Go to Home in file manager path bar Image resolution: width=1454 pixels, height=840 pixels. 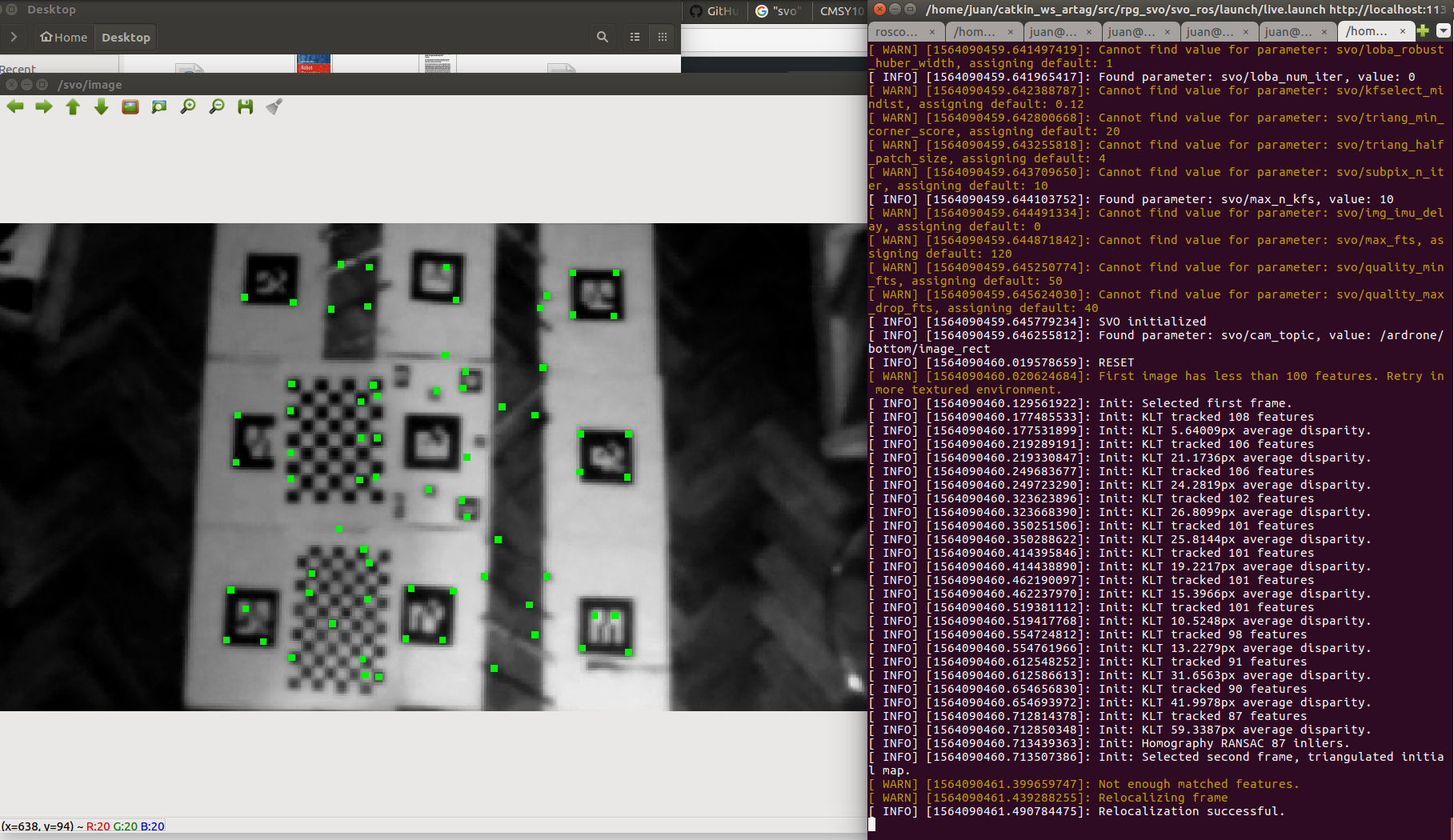click(63, 37)
